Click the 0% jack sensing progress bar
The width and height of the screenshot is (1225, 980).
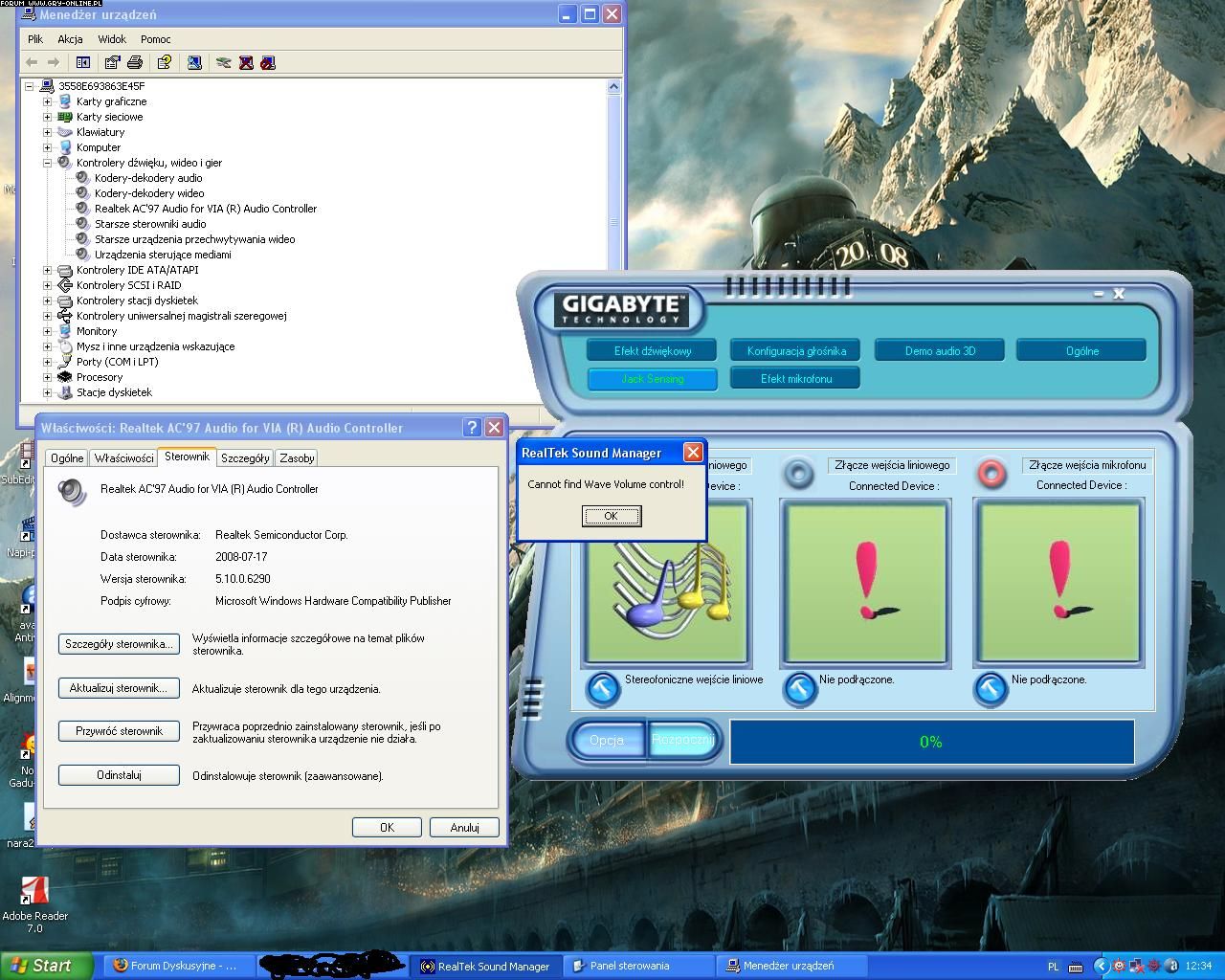click(931, 742)
